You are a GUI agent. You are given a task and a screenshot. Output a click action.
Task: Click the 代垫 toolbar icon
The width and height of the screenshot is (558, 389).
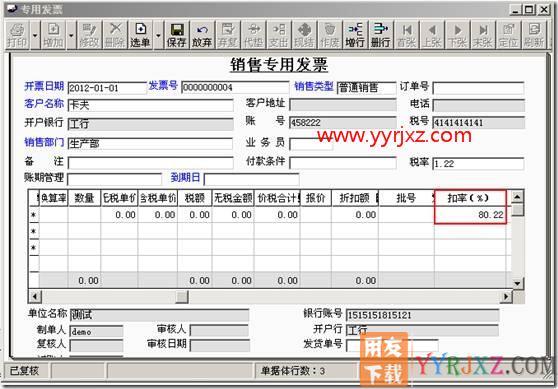[x=253, y=35]
